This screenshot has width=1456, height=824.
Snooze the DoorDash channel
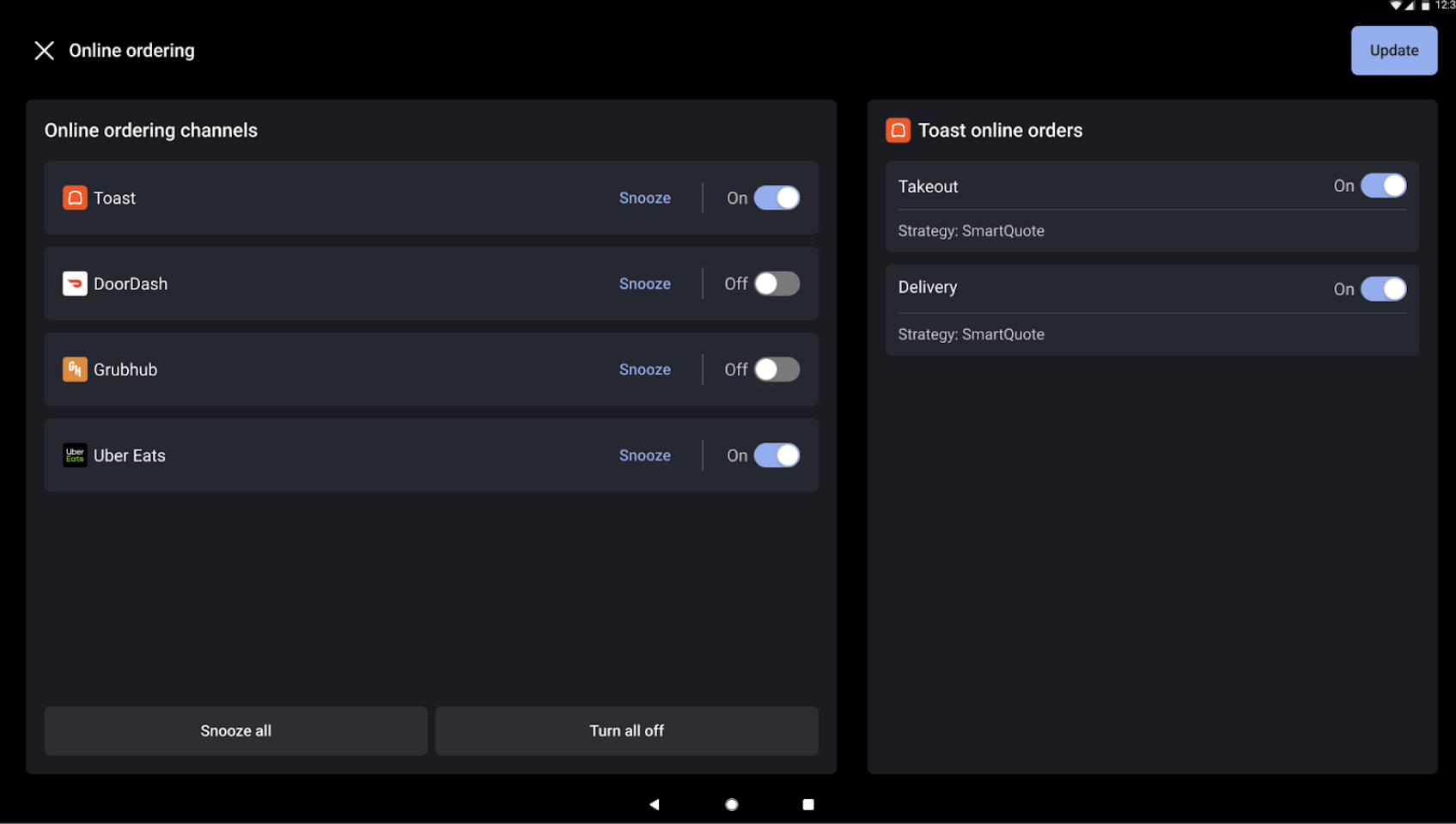click(x=644, y=284)
